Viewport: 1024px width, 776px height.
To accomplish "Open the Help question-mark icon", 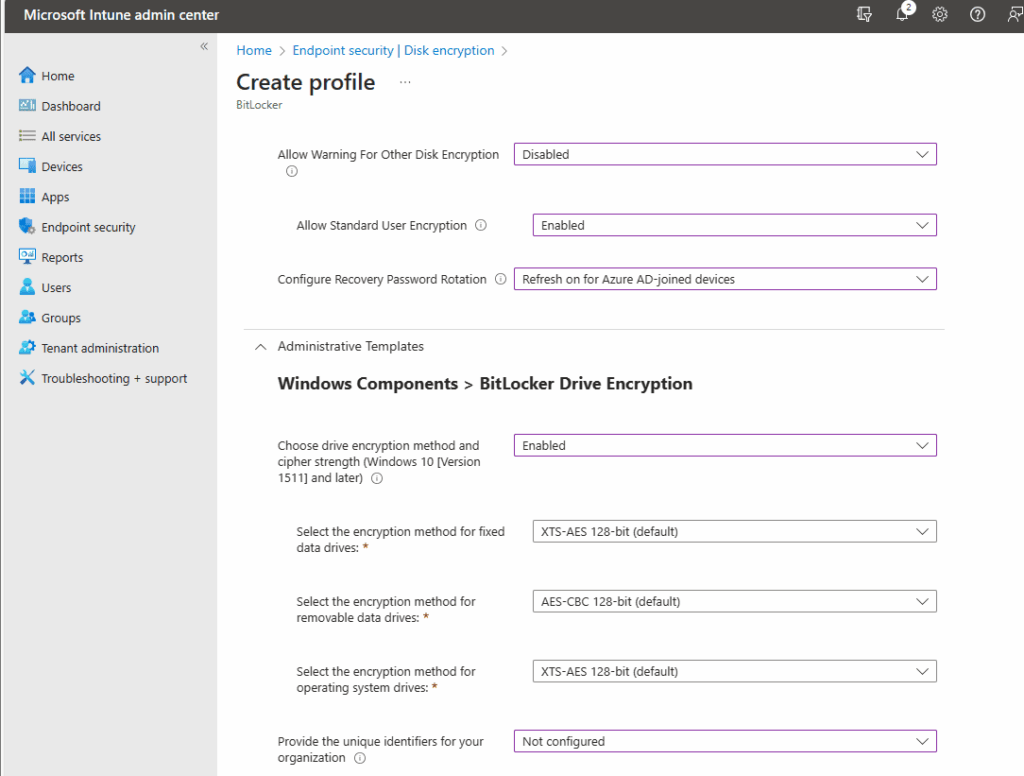I will [977, 15].
